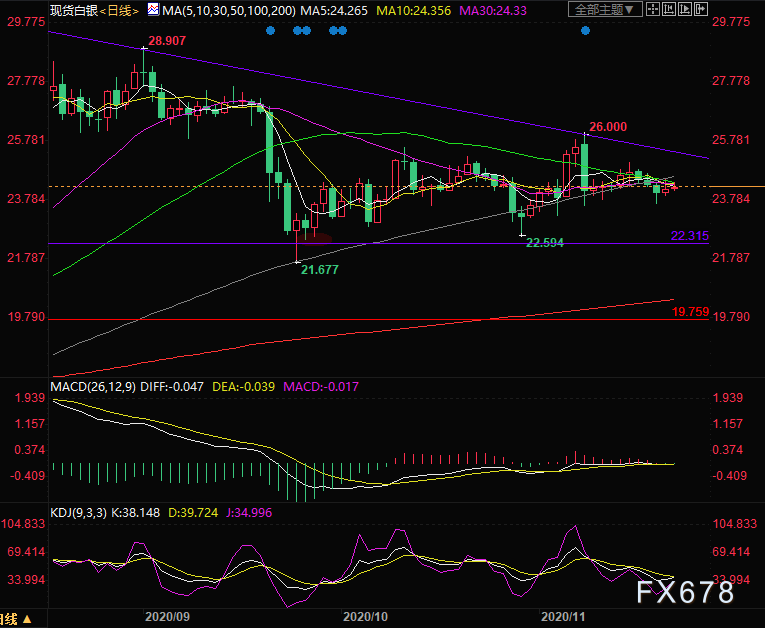The width and height of the screenshot is (765, 628).
Task: Click the 19.759 red line label
Action: (x=690, y=312)
